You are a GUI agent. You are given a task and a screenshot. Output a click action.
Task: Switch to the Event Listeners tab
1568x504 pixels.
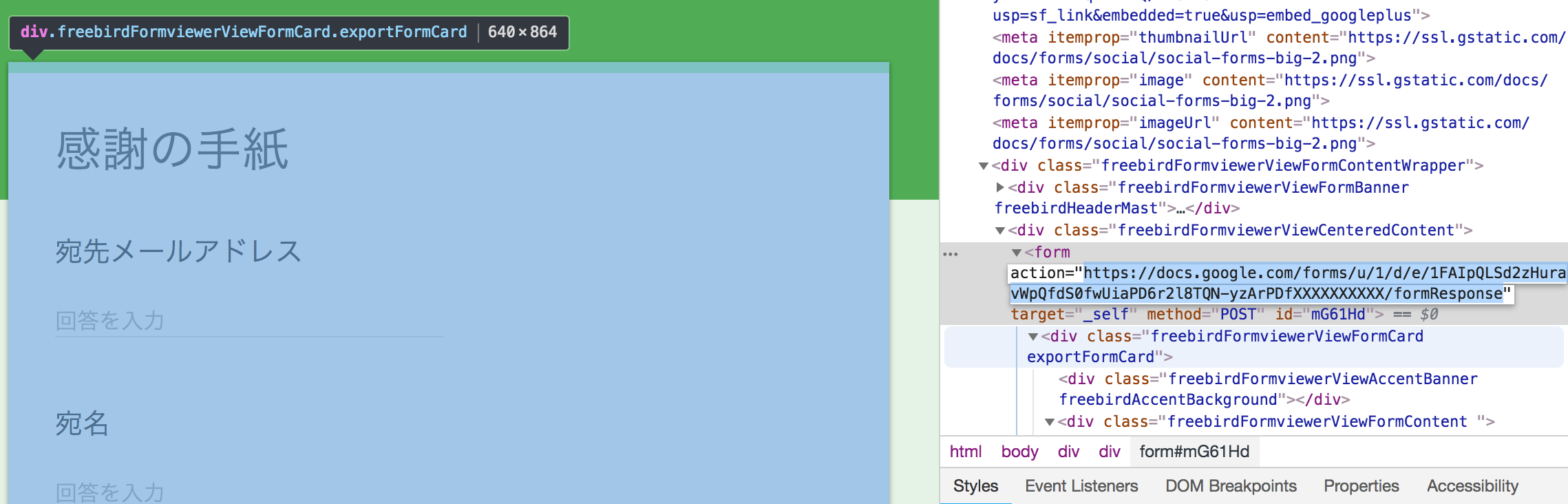coord(1081,486)
